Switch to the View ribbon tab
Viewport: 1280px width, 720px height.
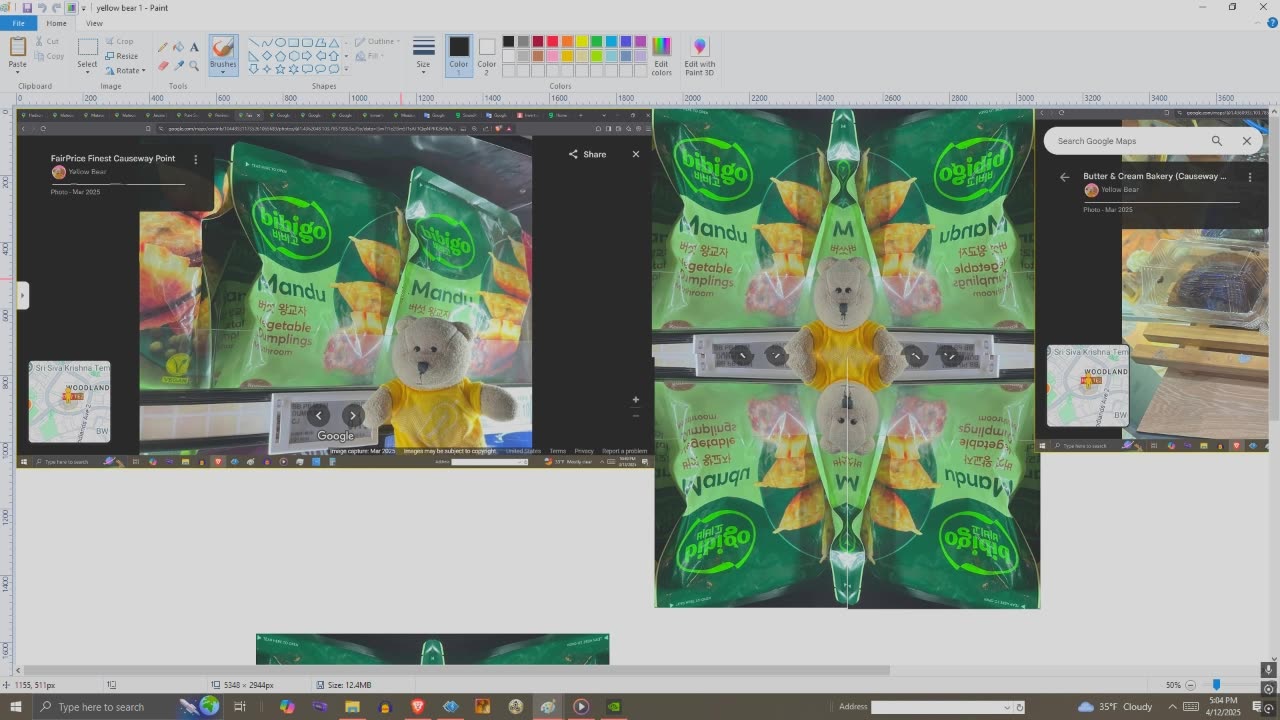click(x=94, y=23)
